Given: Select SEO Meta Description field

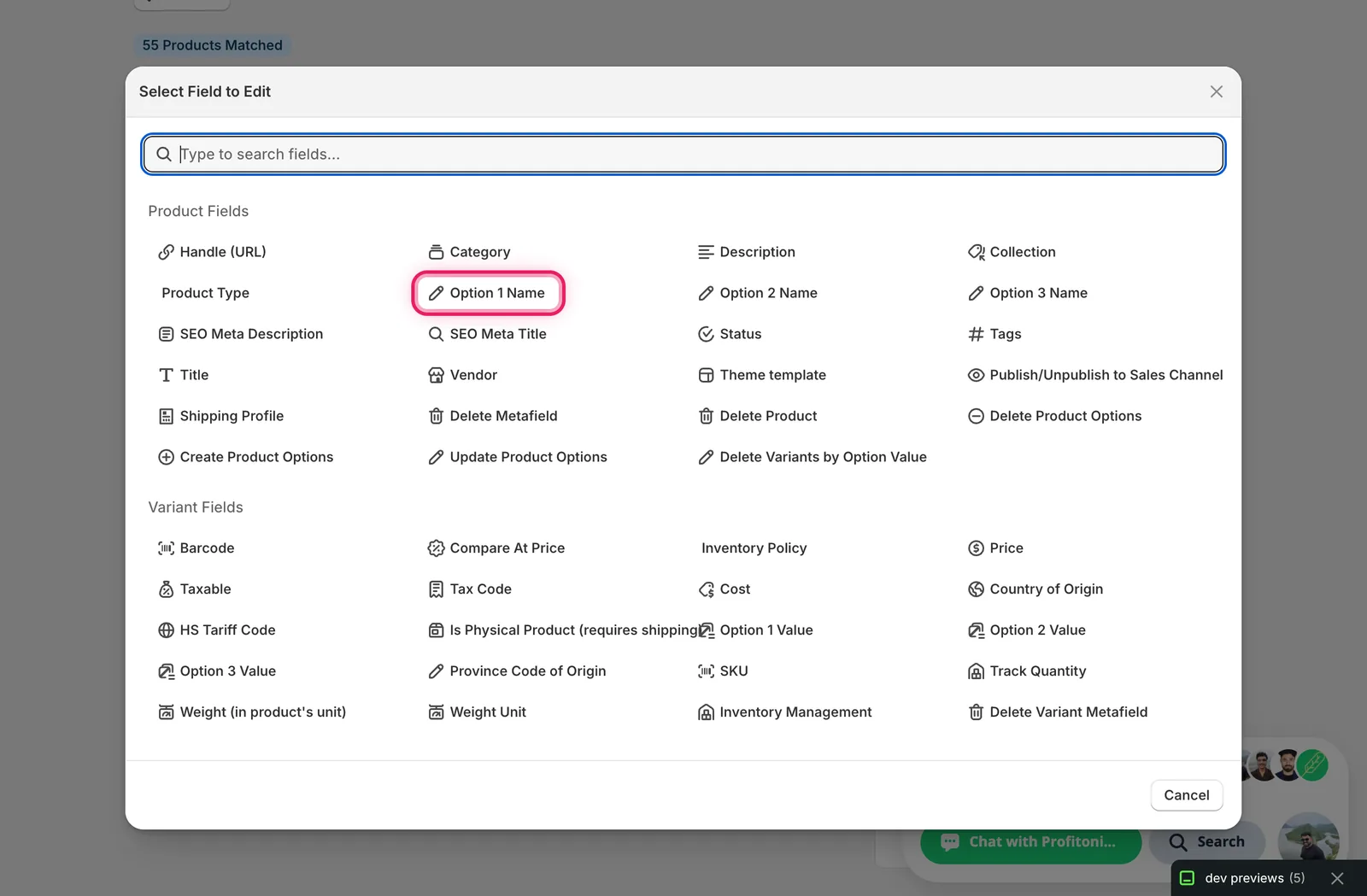Looking at the screenshot, I should [x=241, y=334].
